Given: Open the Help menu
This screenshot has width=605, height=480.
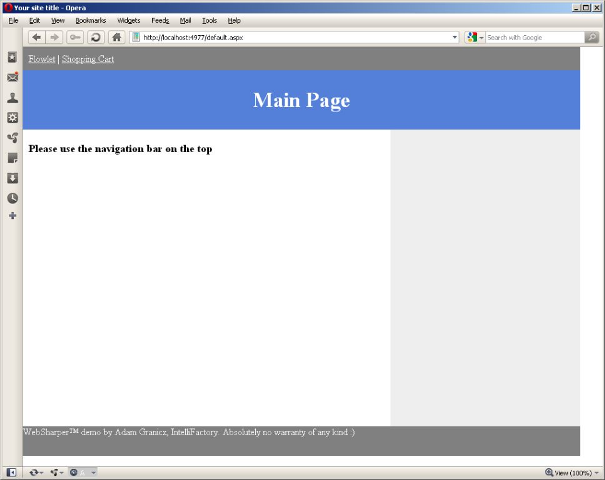Looking at the screenshot, I should click(234, 20).
